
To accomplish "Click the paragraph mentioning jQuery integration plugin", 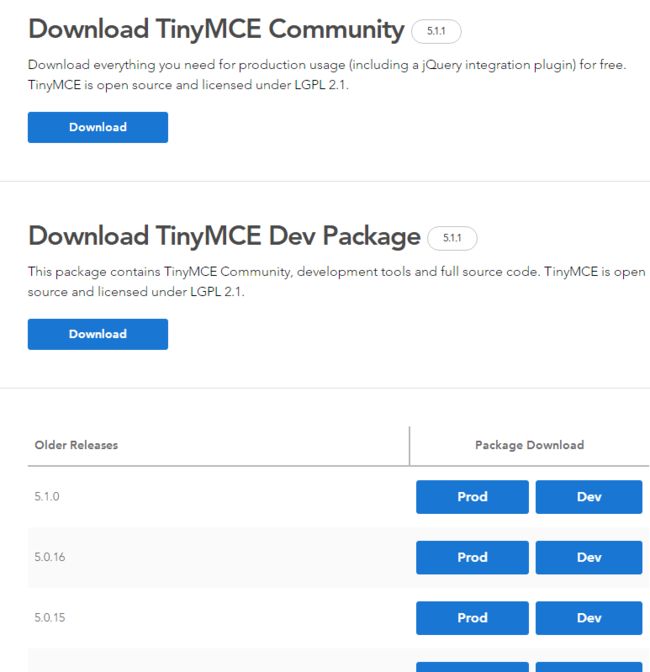I will 327,75.
